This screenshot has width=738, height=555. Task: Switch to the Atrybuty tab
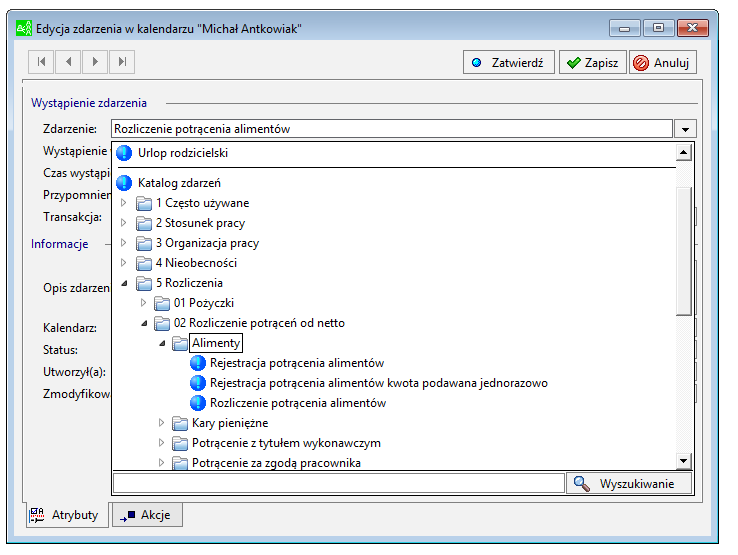pos(66,515)
